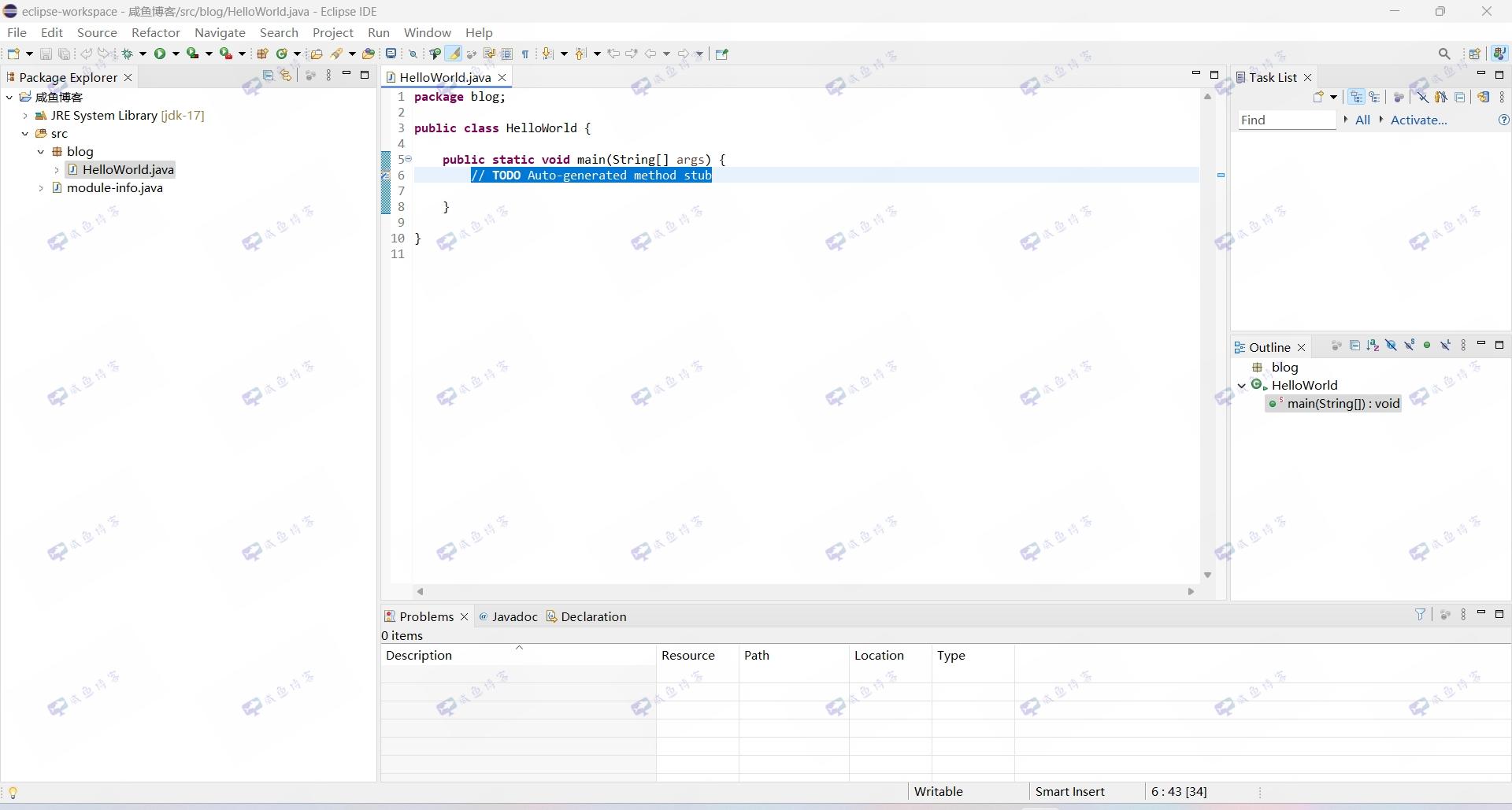Switch to the Javadoc tab

[508, 616]
